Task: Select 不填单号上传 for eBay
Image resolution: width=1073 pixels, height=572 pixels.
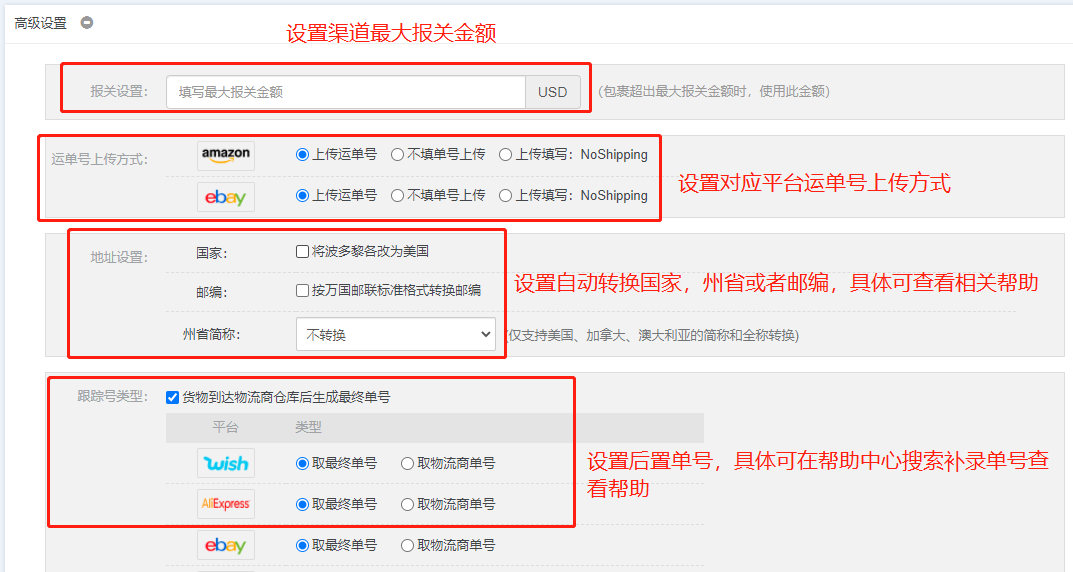Action: coord(398,196)
